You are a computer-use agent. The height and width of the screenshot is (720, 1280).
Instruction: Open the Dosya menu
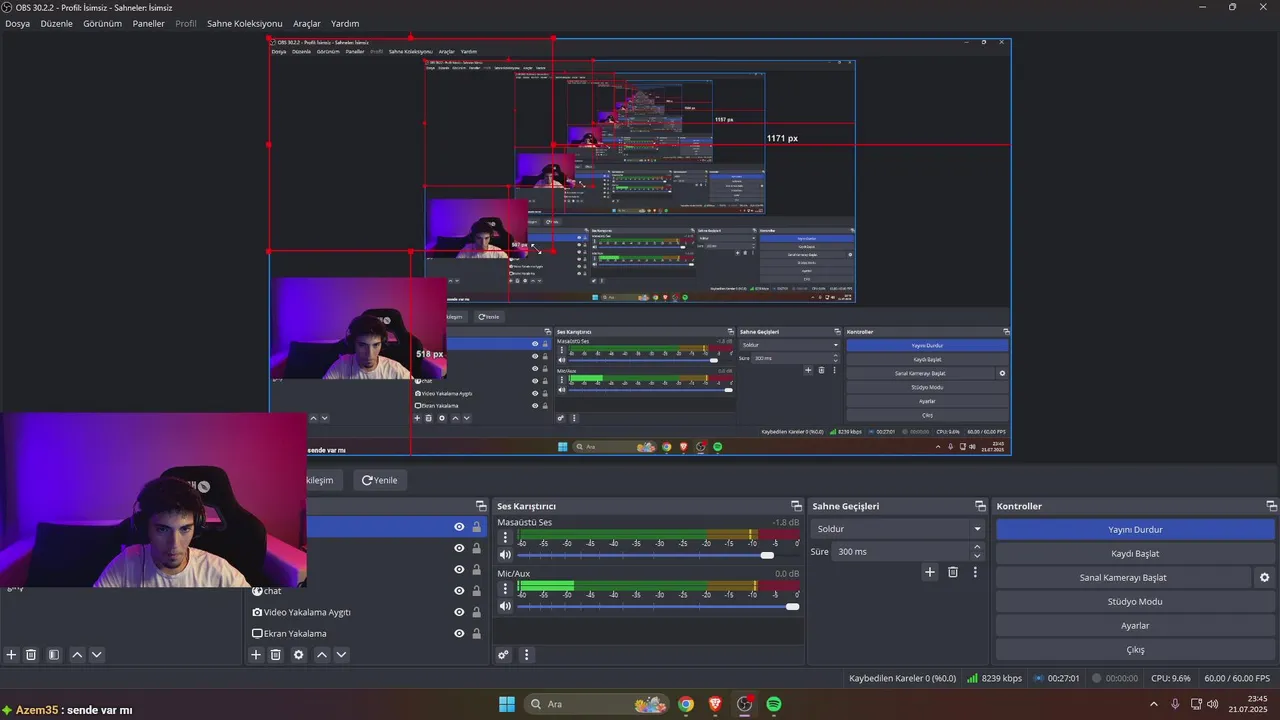[17, 23]
